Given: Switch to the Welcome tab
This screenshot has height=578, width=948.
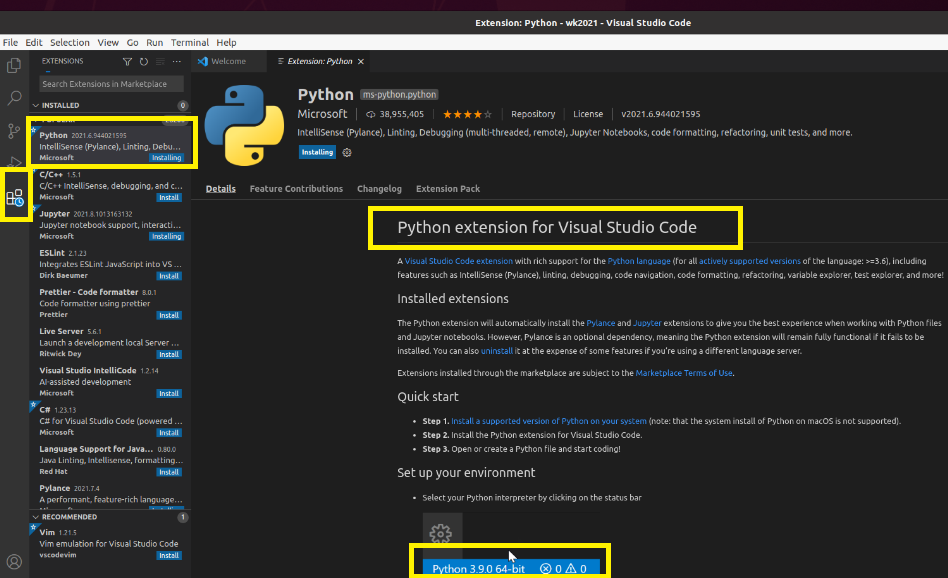Looking at the screenshot, I should point(229,62).
